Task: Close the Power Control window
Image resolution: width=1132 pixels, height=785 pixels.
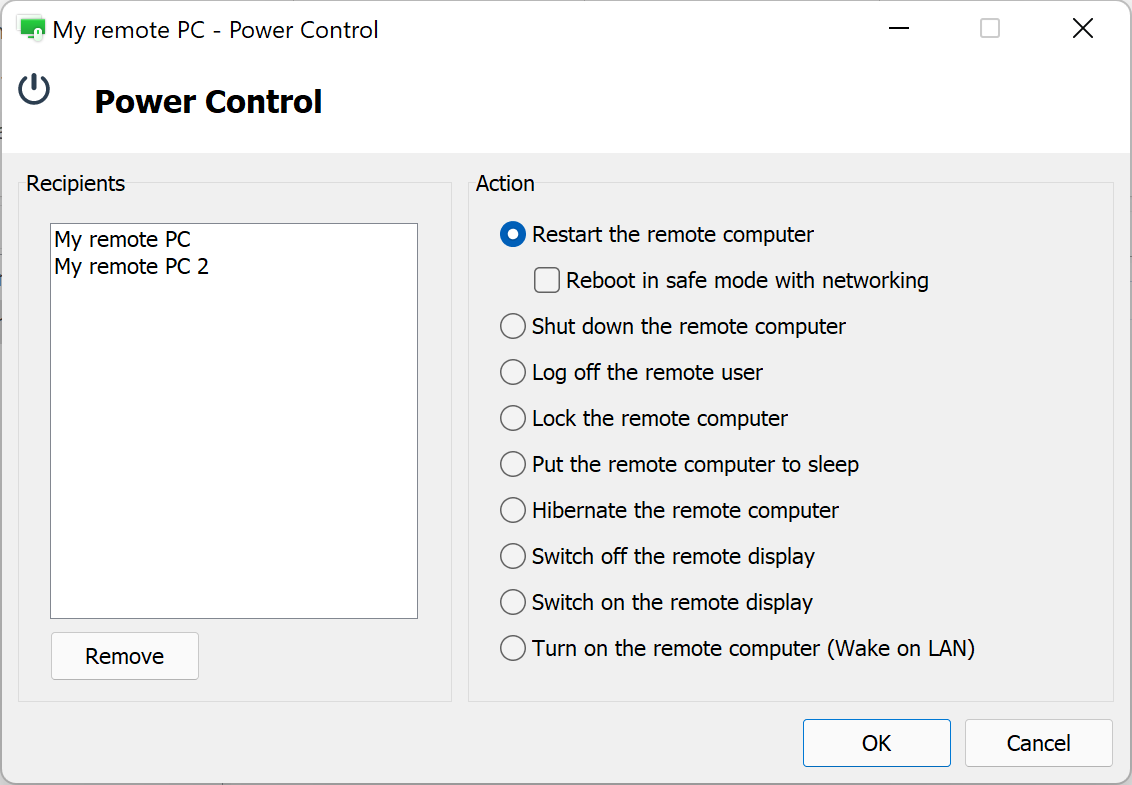Action: [1082, 29]
